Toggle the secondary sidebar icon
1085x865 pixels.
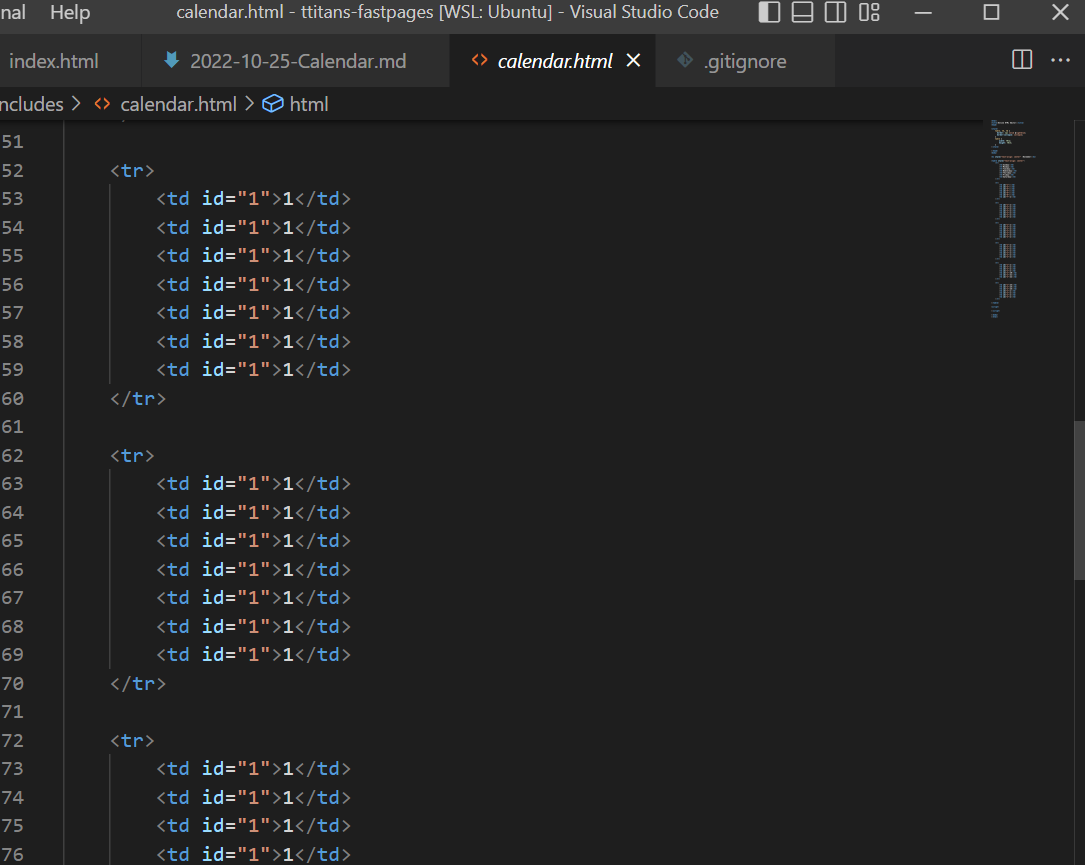point(836,13)
